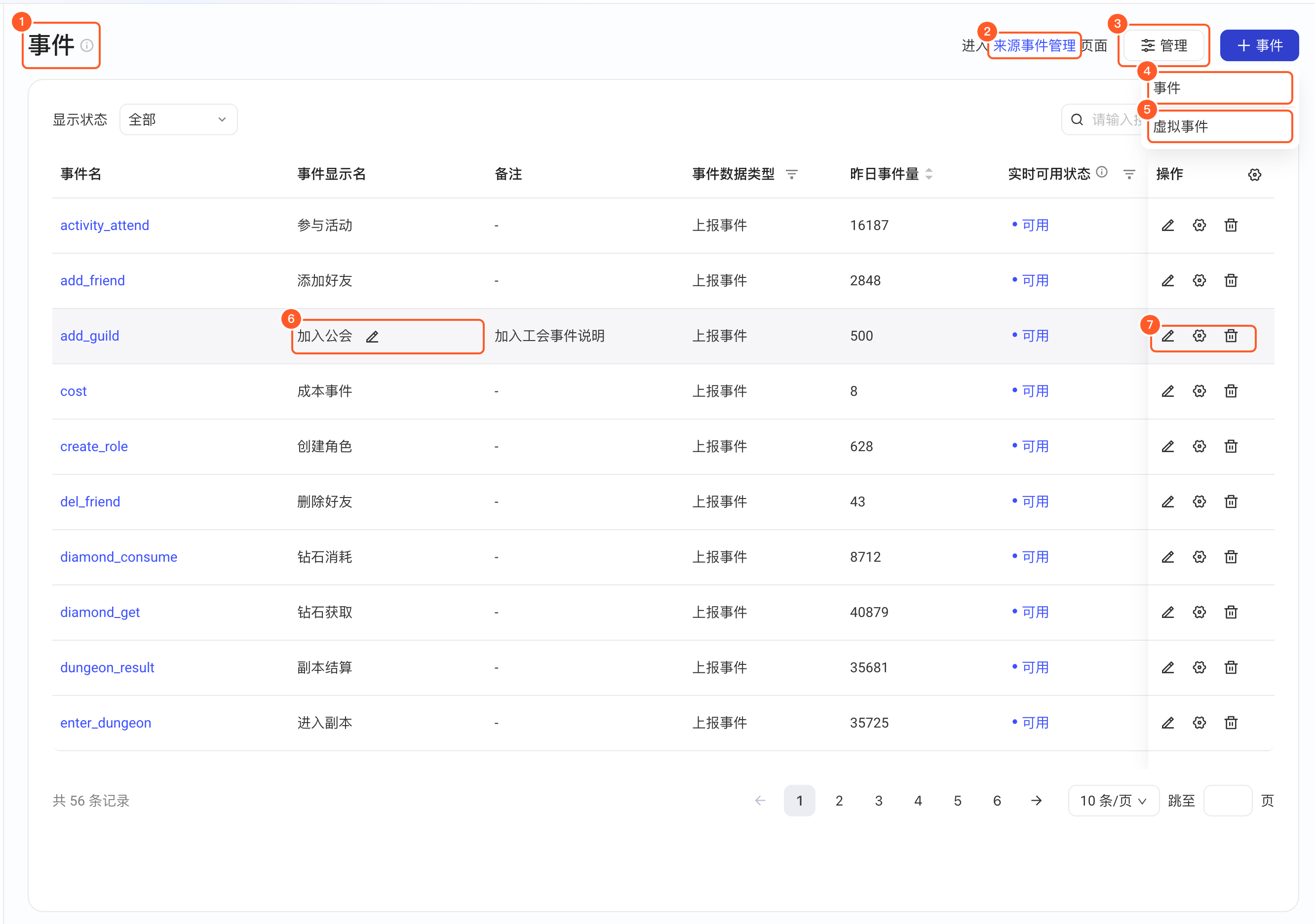The width and height of the screenshot is (1315, 924).
Task: Delete the cost event with trash icon
Action: click(x=1230, y=391)
